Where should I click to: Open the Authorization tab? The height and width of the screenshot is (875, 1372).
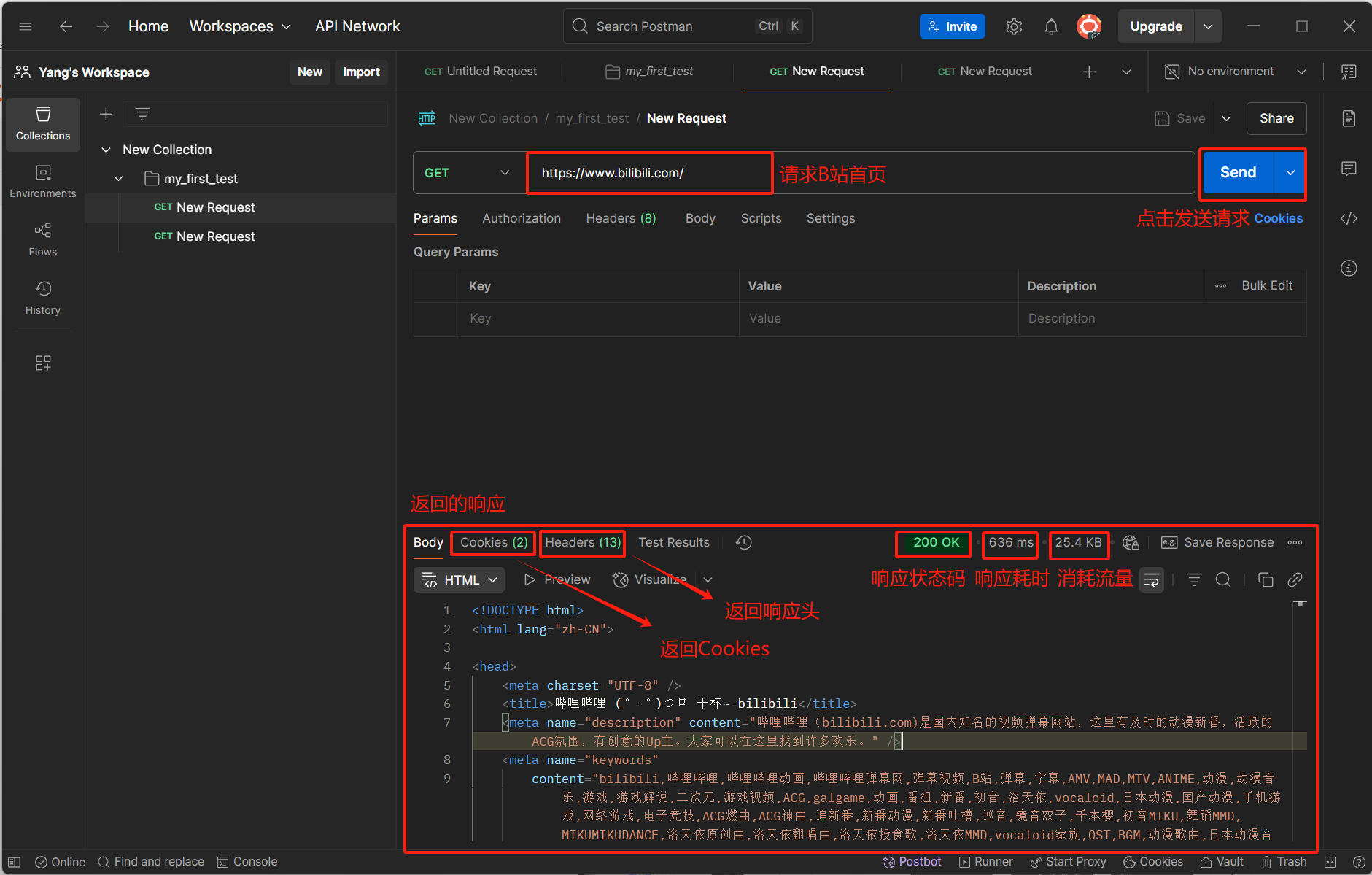pos(522,218)
